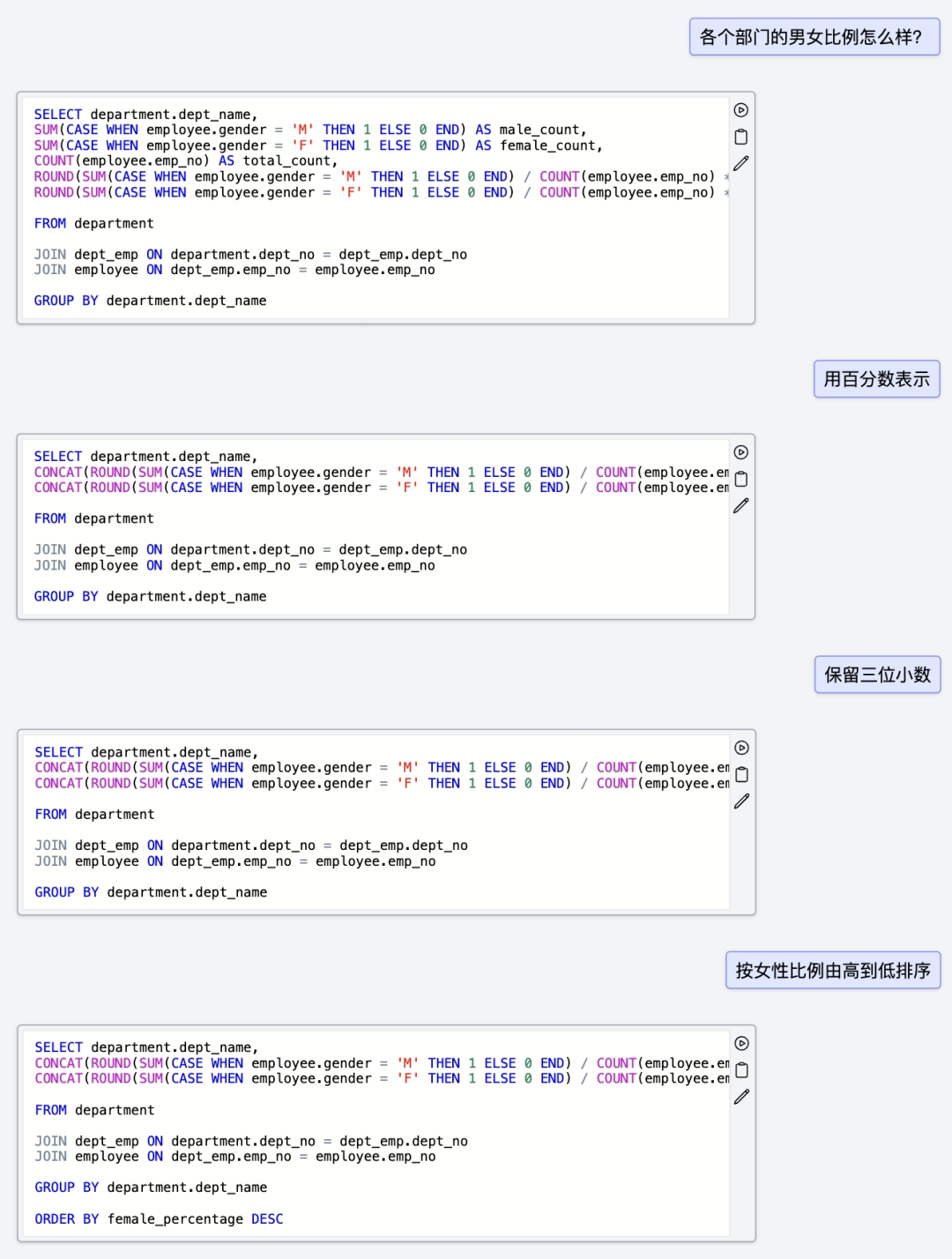Click the message 按女性比例由高到低排序
This screenshot has width=952, height=1259.
click(x=833, y=970)
